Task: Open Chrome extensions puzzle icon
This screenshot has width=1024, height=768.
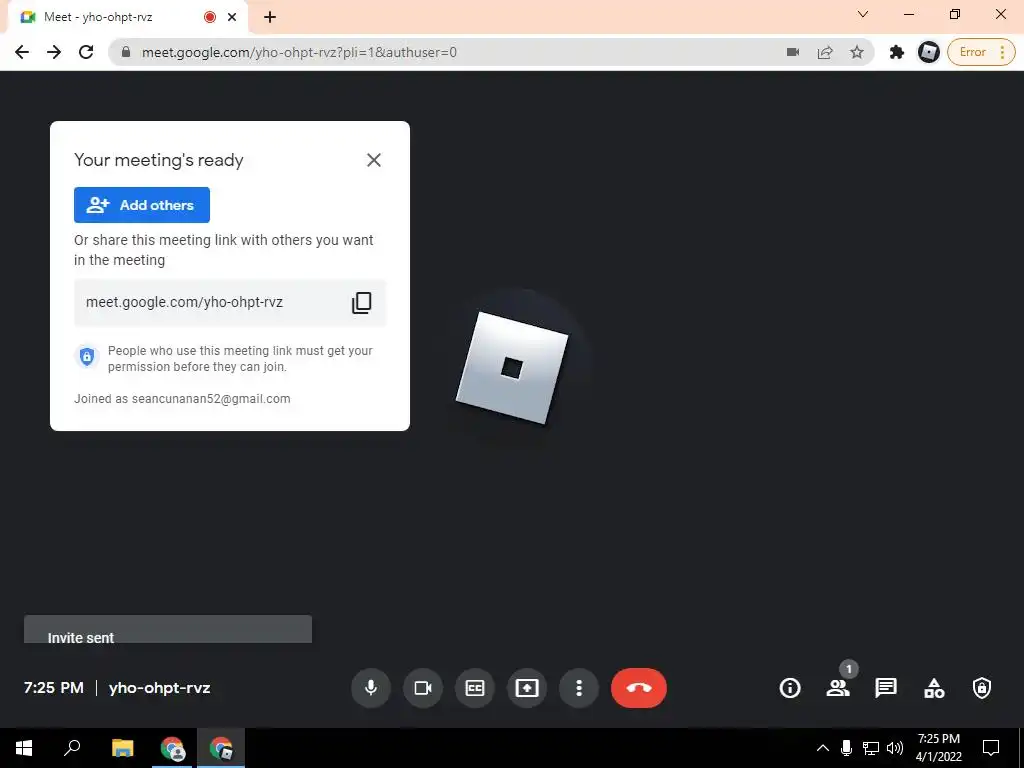Action: 897,52
